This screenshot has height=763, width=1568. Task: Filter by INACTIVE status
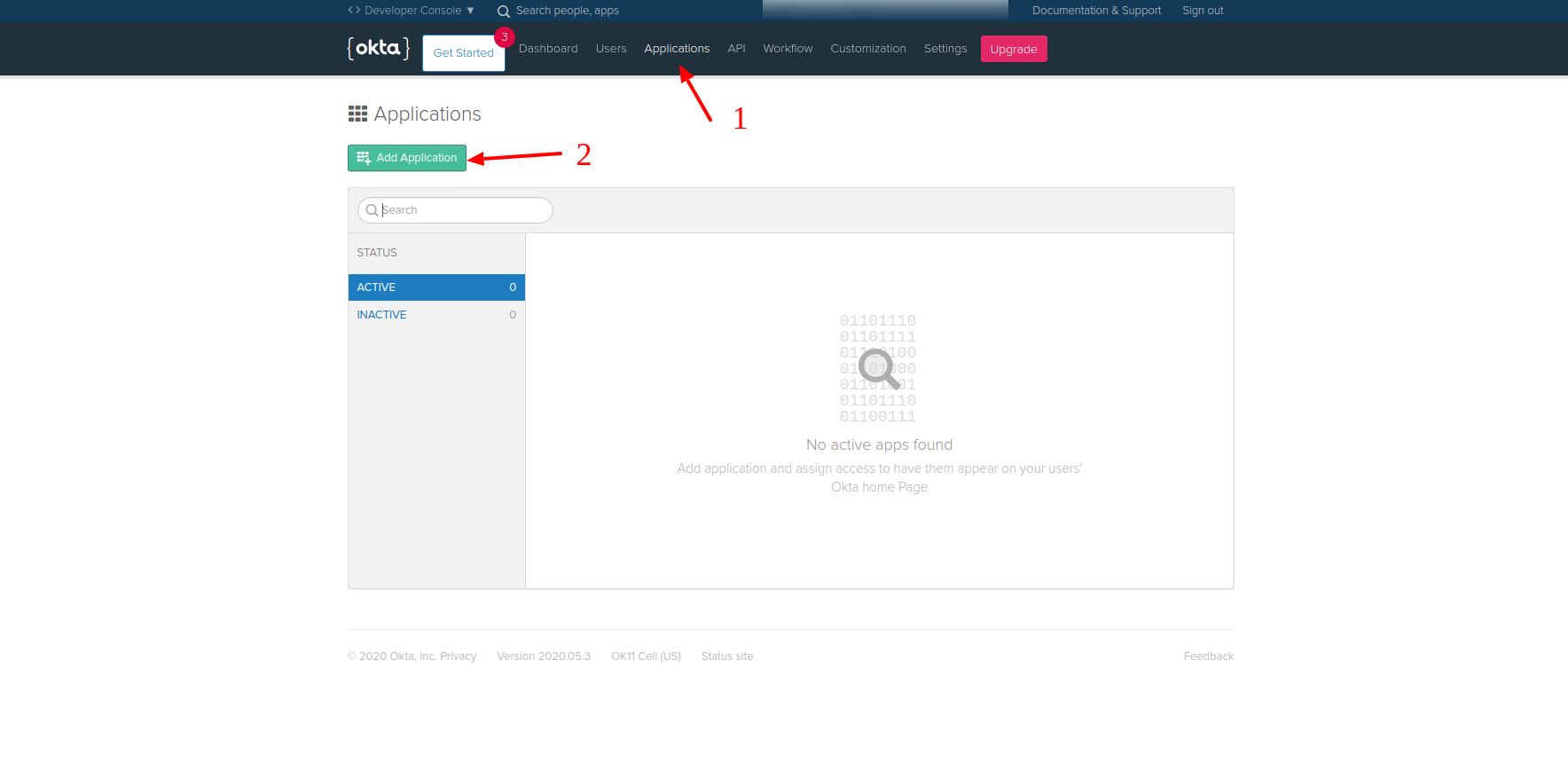435,315
